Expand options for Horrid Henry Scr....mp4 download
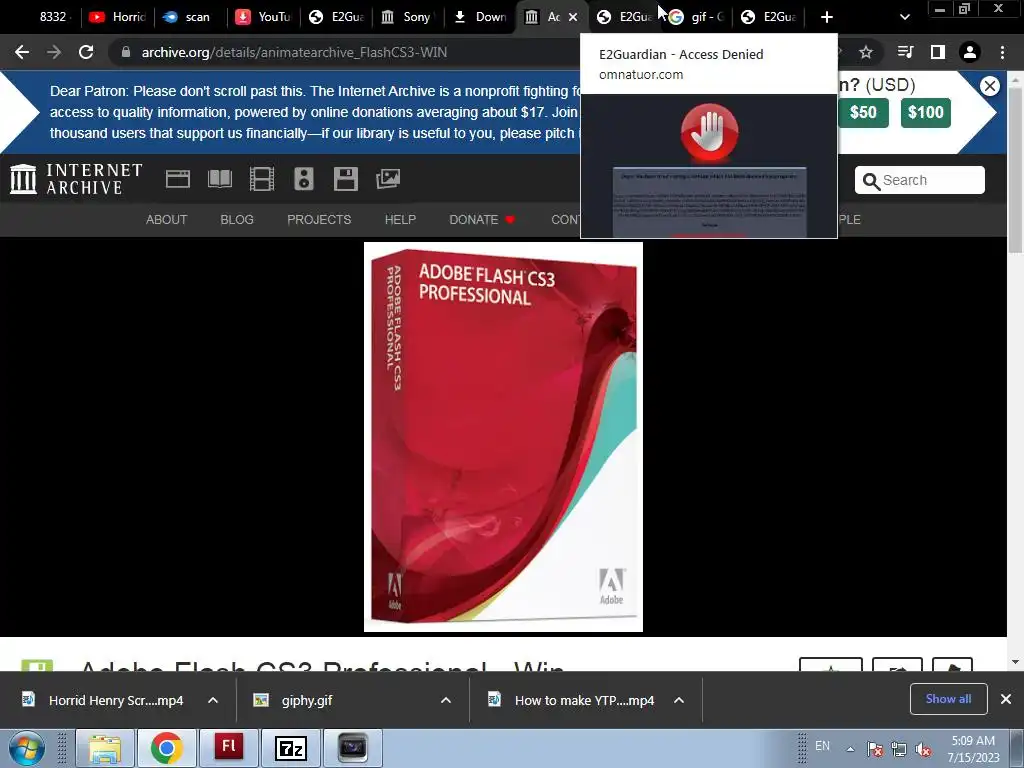The width and height of the screenshot is (1024, 768). coord(213,700)
